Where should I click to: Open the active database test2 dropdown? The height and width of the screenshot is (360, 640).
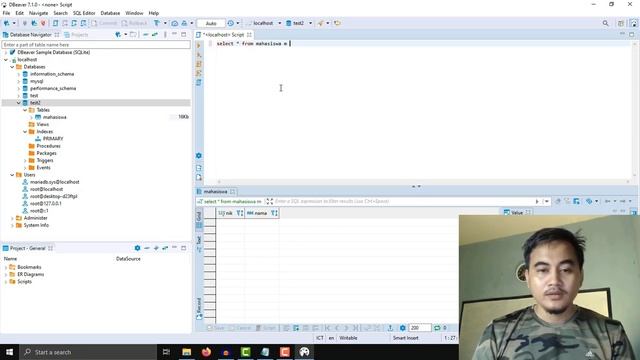coord(299,23)
